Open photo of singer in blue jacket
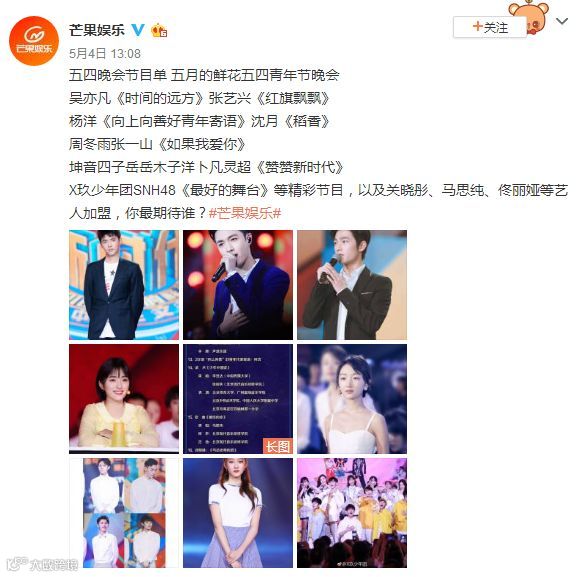Image resolution: width=587 pixels, height=577 pixels. 238,285
